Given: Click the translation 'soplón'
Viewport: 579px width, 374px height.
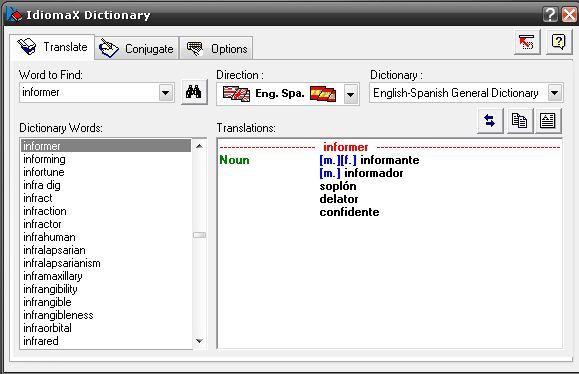Looking at the screenshot, I should [x=338, y=186].
